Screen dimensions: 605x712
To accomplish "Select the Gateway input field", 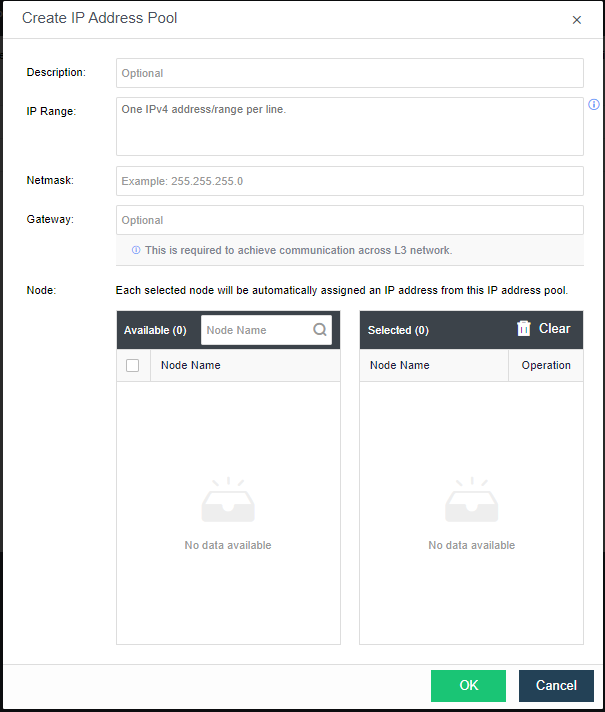I will (349, 220).
